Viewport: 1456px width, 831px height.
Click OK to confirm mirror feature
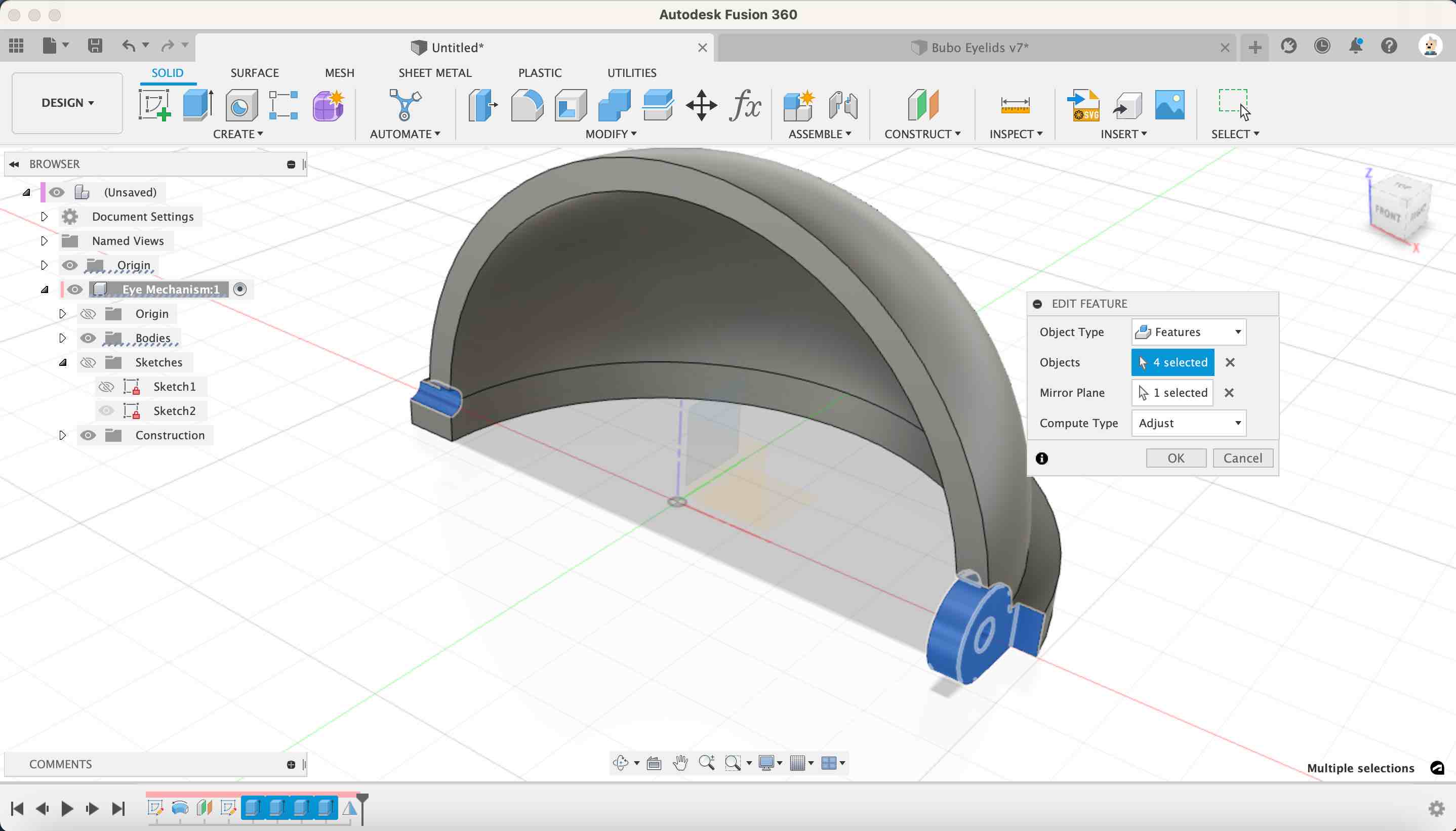coord(1176,458)
